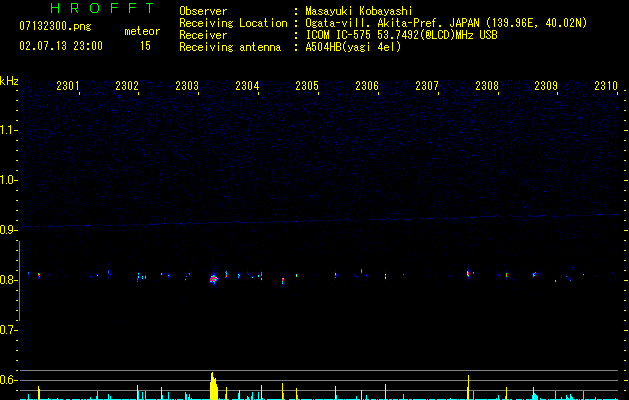Viewport: 629px width, 400px height.
Task: Click the ICOM IC-575 receiver value
Action: [x=401, y=35]
